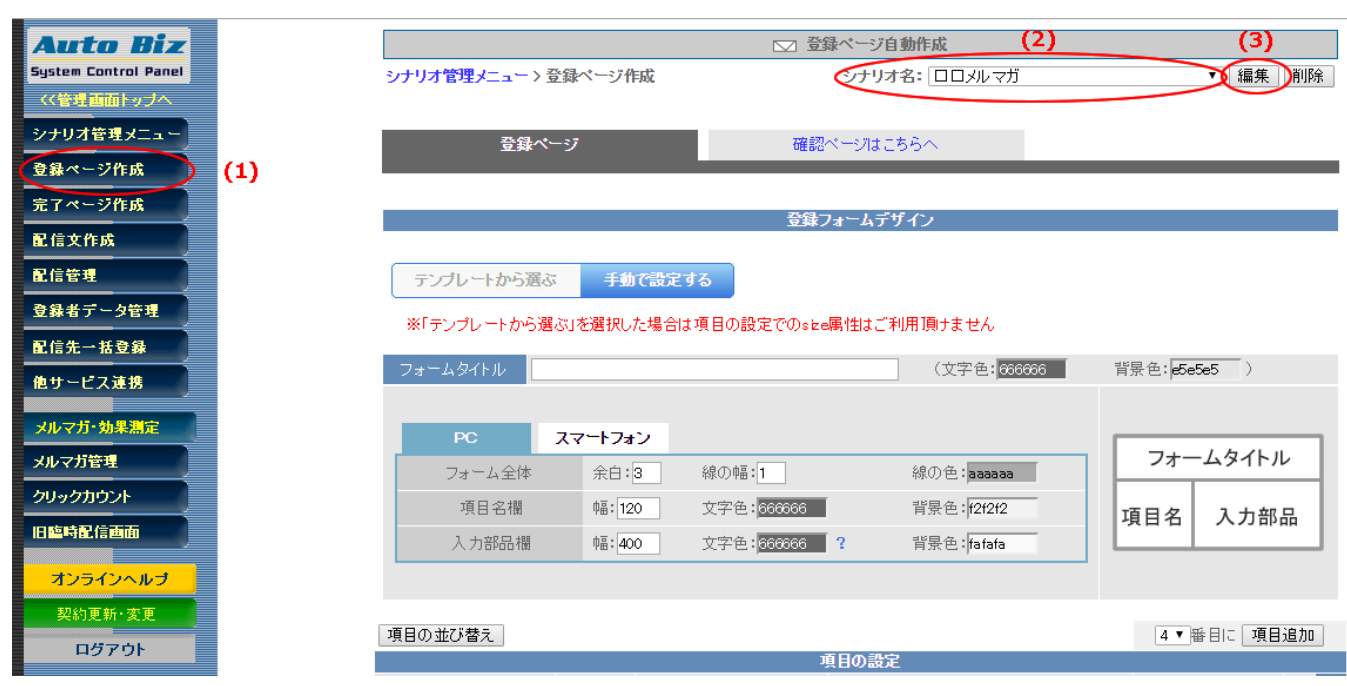Screen dimensions: 1347x686
Task: Click the form title 背景色 e5e5e5 swatch
Action: (x=1205, y=370)
